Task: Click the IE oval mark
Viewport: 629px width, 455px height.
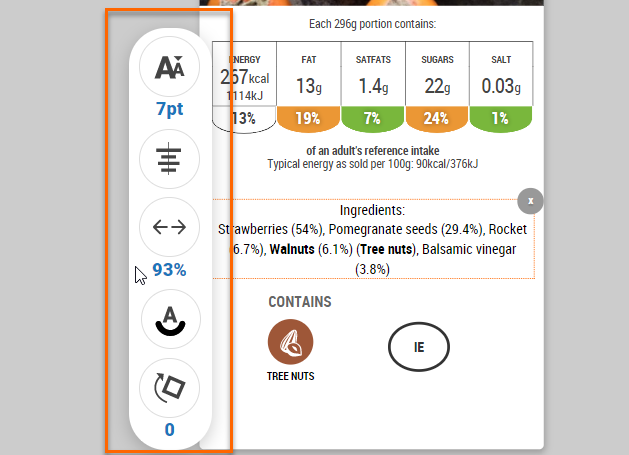Action: coord(419,348)
